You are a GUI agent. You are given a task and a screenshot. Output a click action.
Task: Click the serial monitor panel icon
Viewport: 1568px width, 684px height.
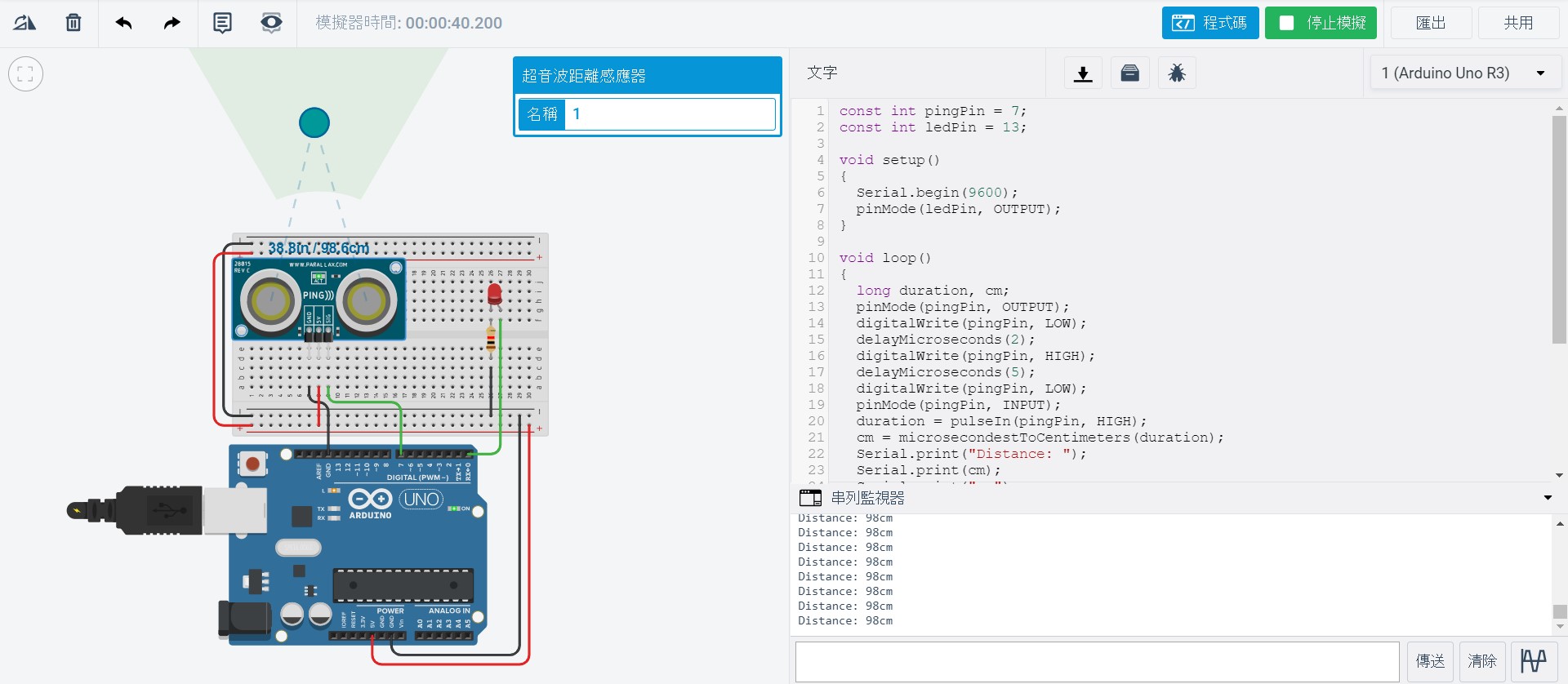(x=810, y=498)
